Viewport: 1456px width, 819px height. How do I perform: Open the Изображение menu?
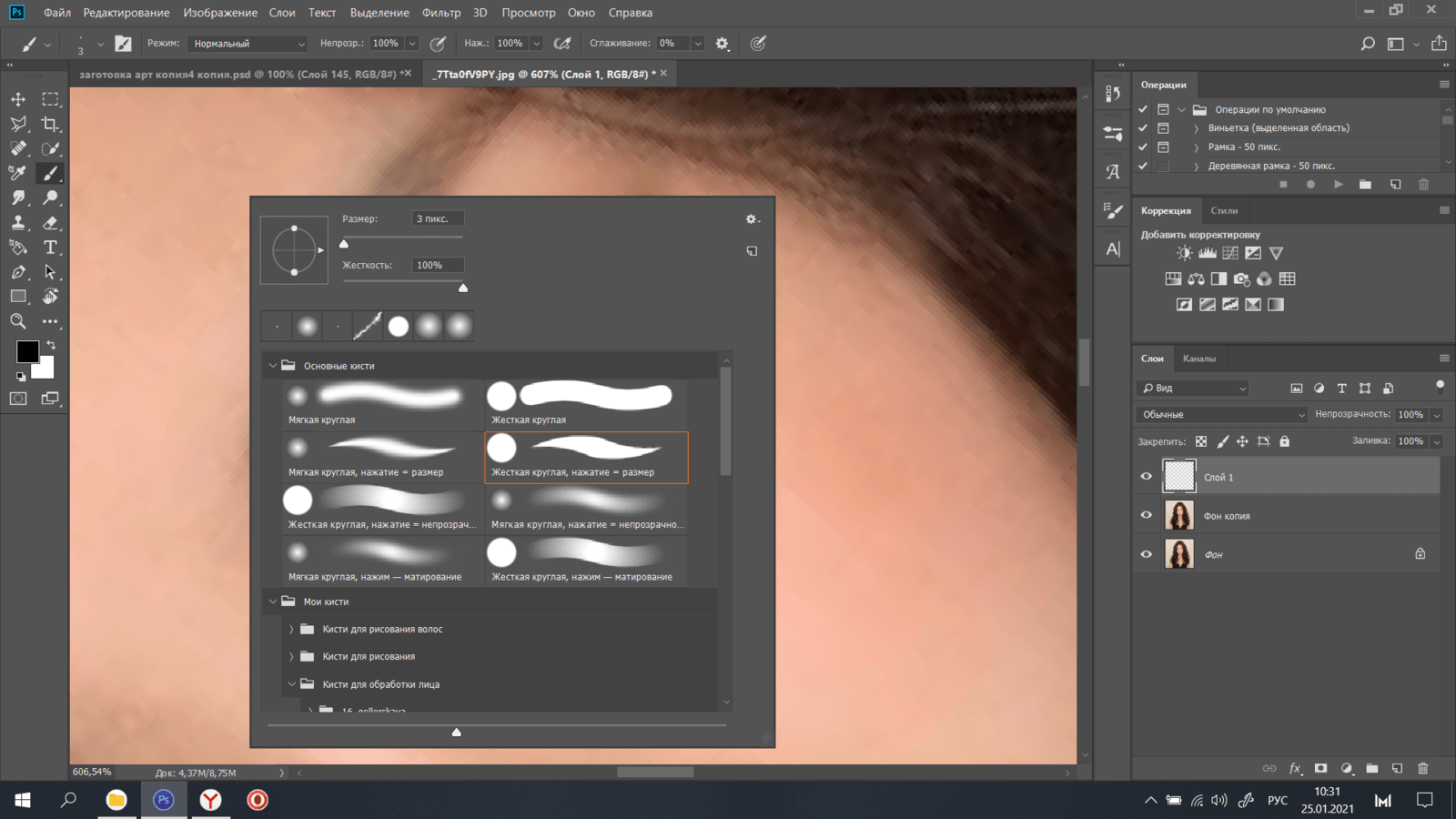pos(220,13)
